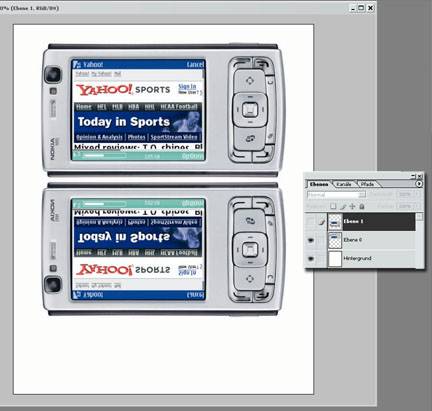Hide Ebene 0 layer with eye icon
The height and width of the screenshot is (411, 432).
(311, 240)
